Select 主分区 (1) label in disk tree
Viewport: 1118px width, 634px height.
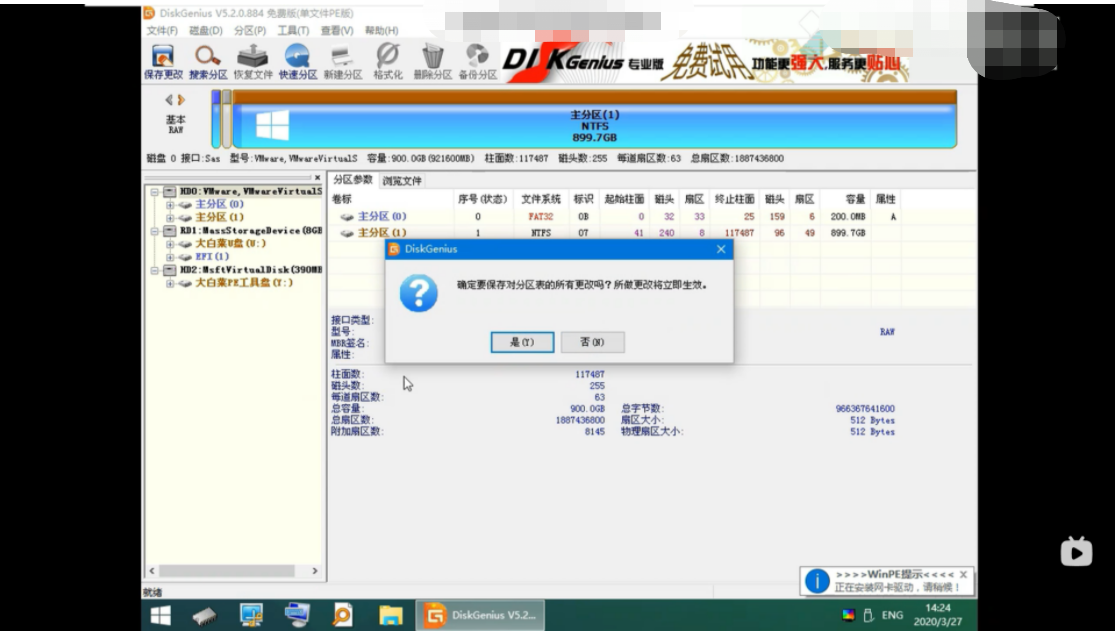point(219,218)
